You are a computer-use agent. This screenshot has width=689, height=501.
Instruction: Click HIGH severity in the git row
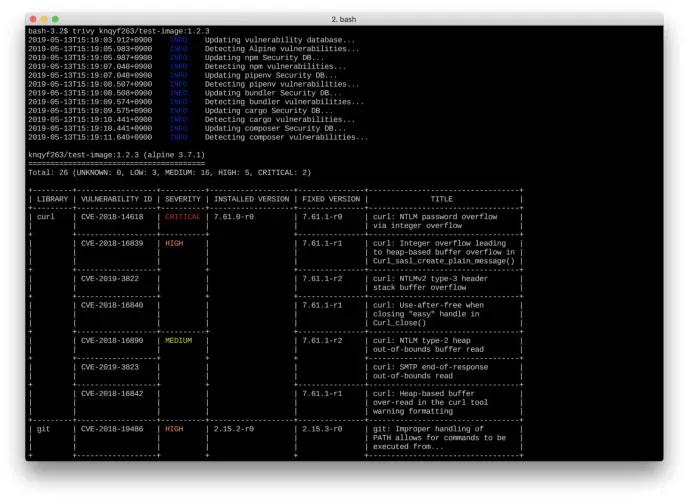[174, 429]
